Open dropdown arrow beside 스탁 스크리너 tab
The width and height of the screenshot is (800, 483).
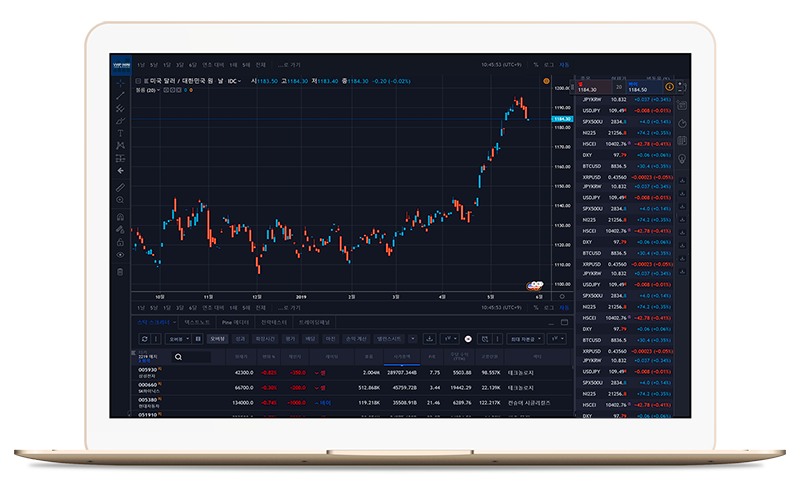[x=174, y=322]
